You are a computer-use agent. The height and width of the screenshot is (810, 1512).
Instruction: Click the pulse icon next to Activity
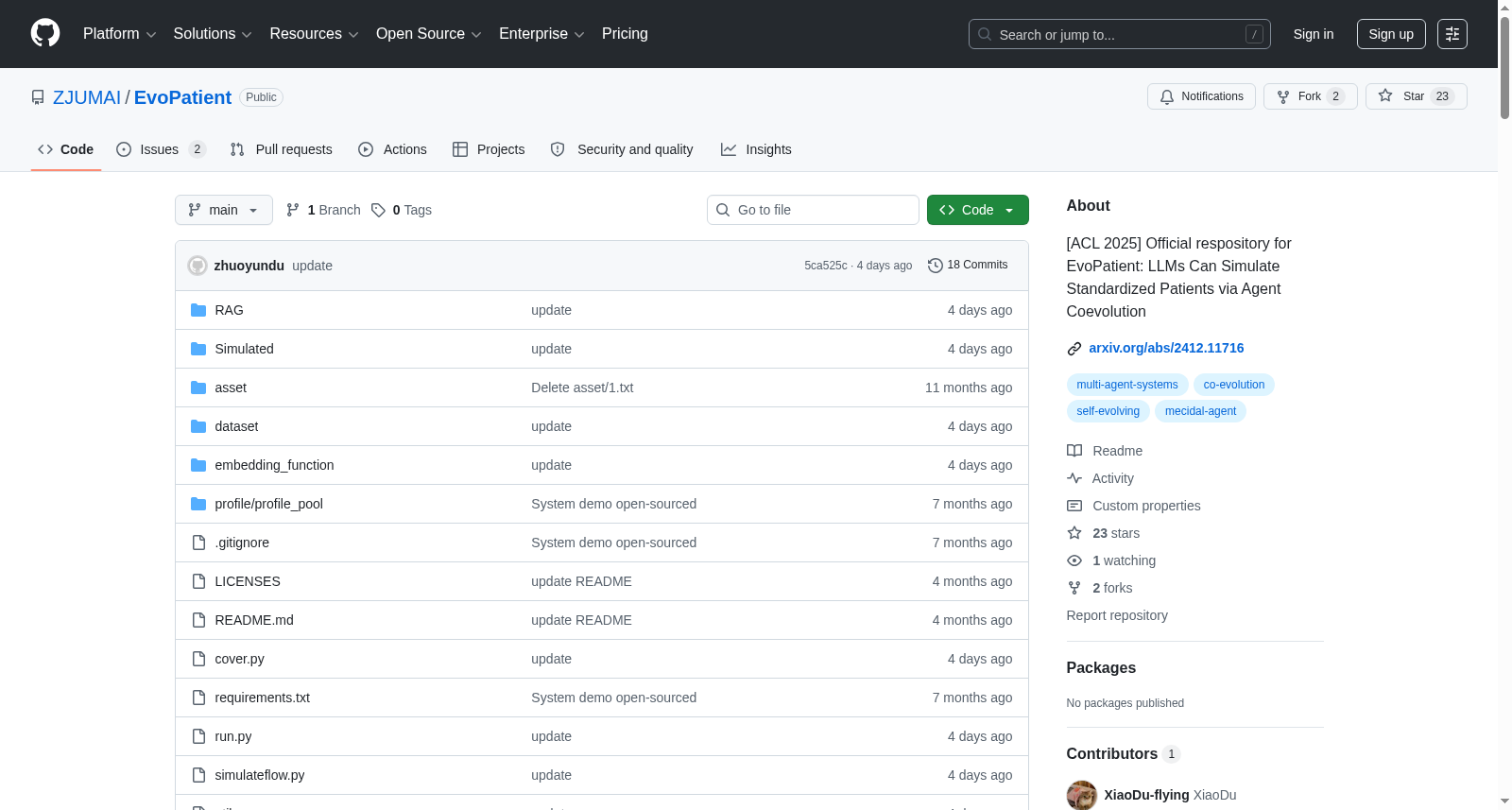(1074, 478)
